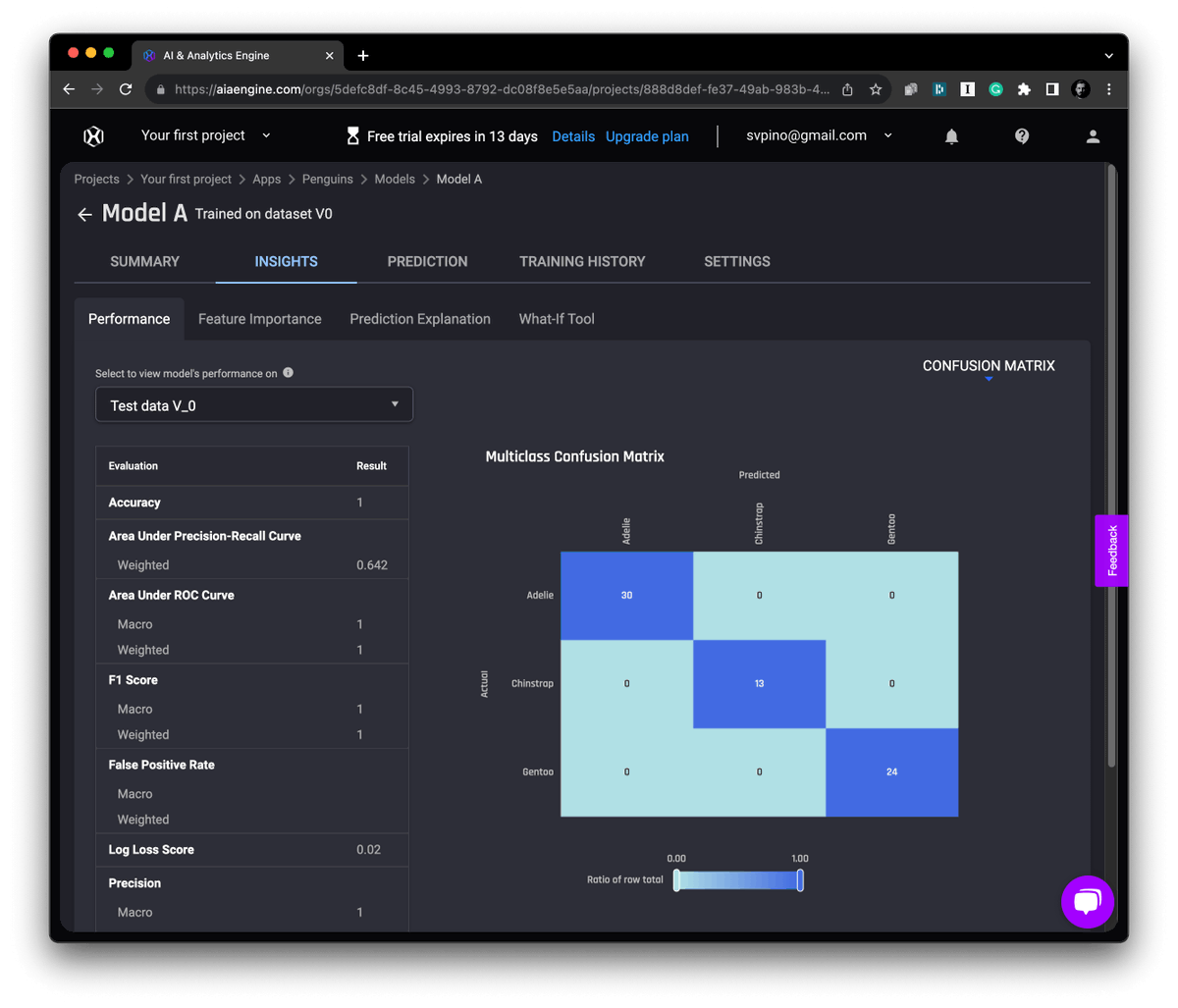Image resolution: width=1178 pixels, height=1008 pixels.
Task: Open the user profile icon
Action: coord(1093,136)
